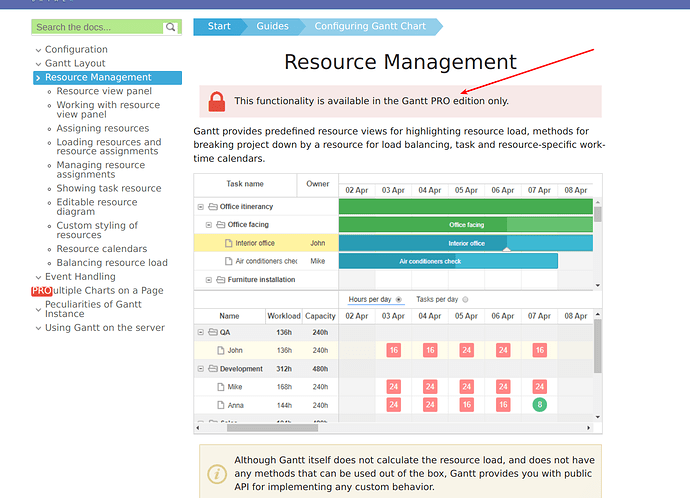Image resolution: width=690 pixels, height=498 pixels.
Task: Click the search magnifier icon
Action: pos(171,27)
